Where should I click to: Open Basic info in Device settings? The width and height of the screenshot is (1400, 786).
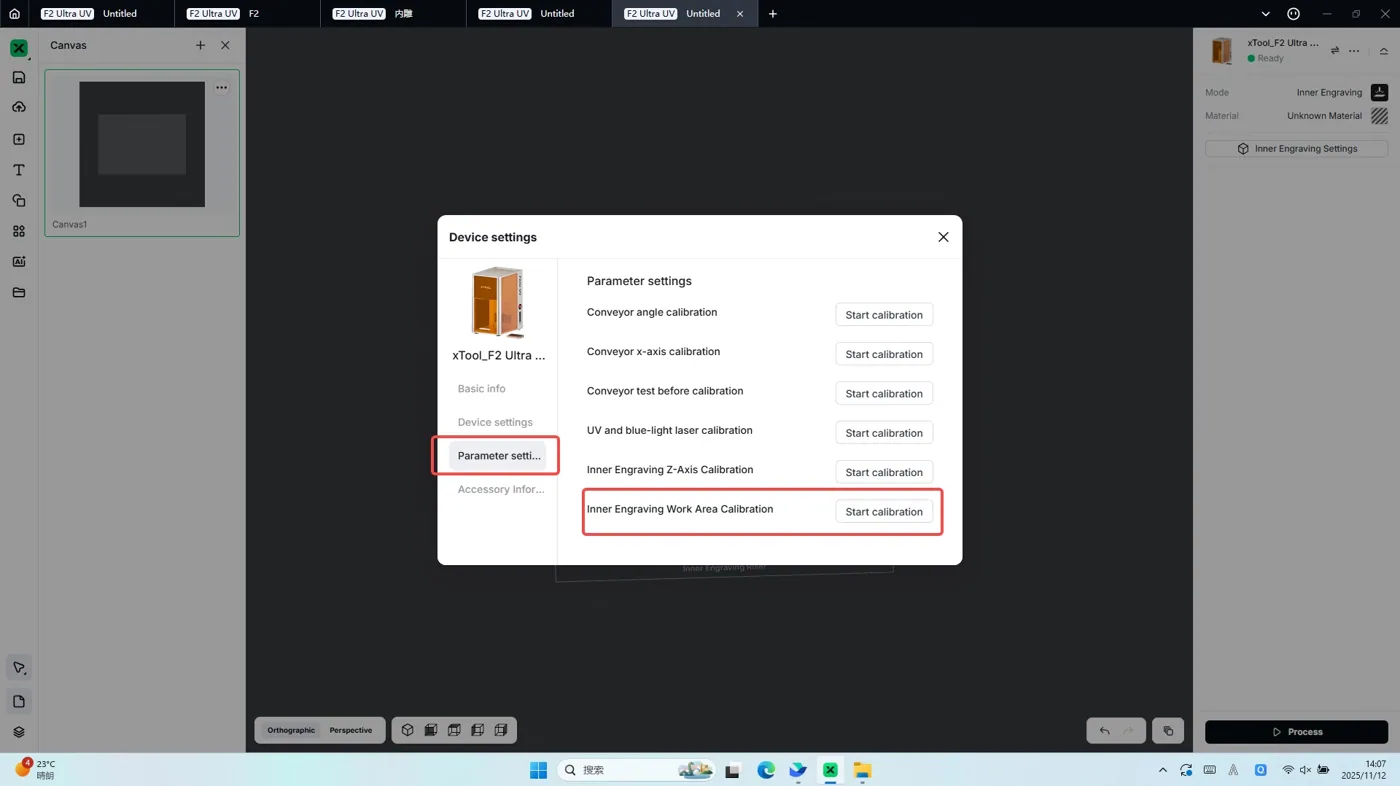point(481,389)
